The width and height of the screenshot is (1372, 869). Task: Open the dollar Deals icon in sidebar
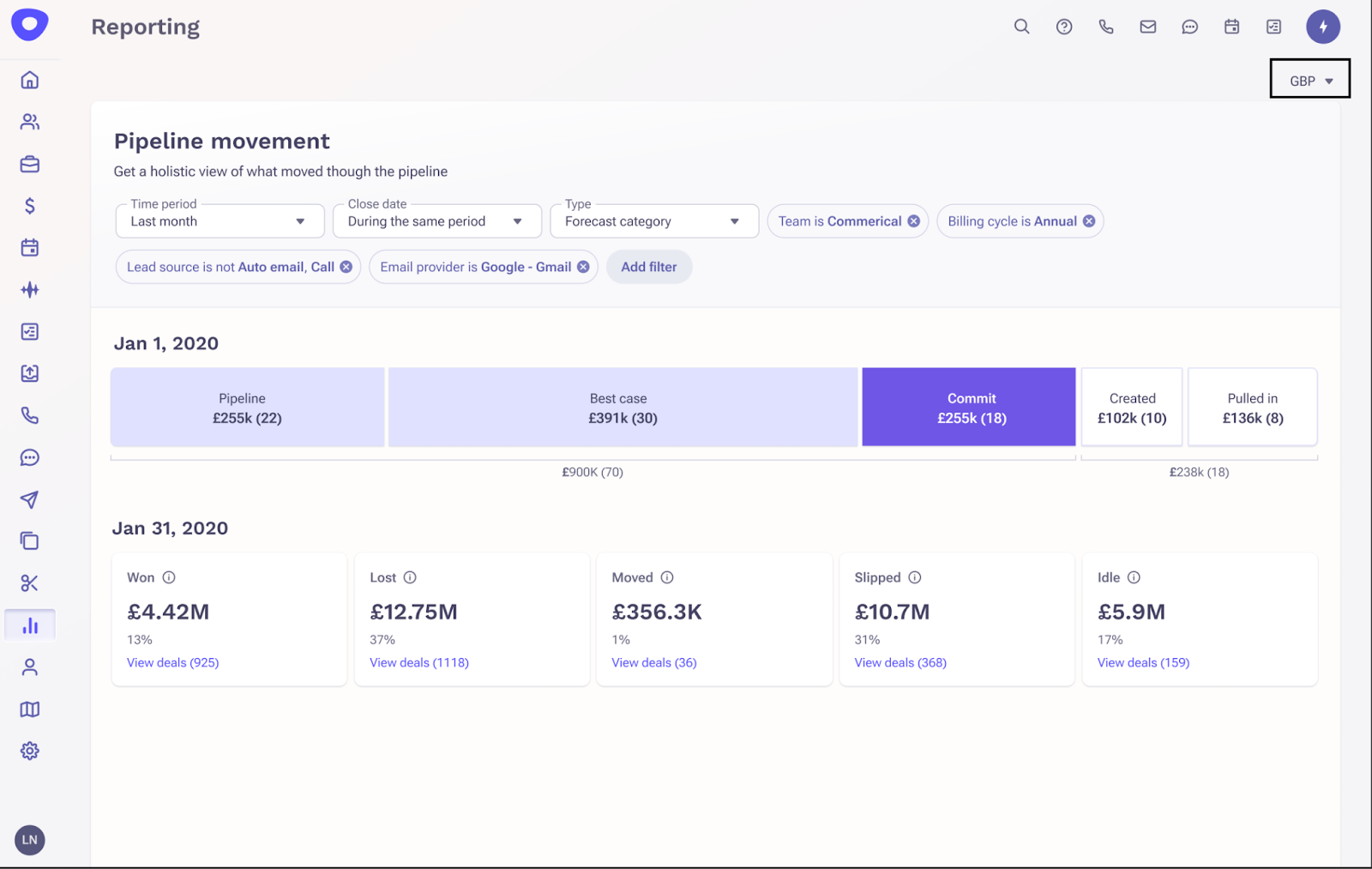[x=30, y=206]
